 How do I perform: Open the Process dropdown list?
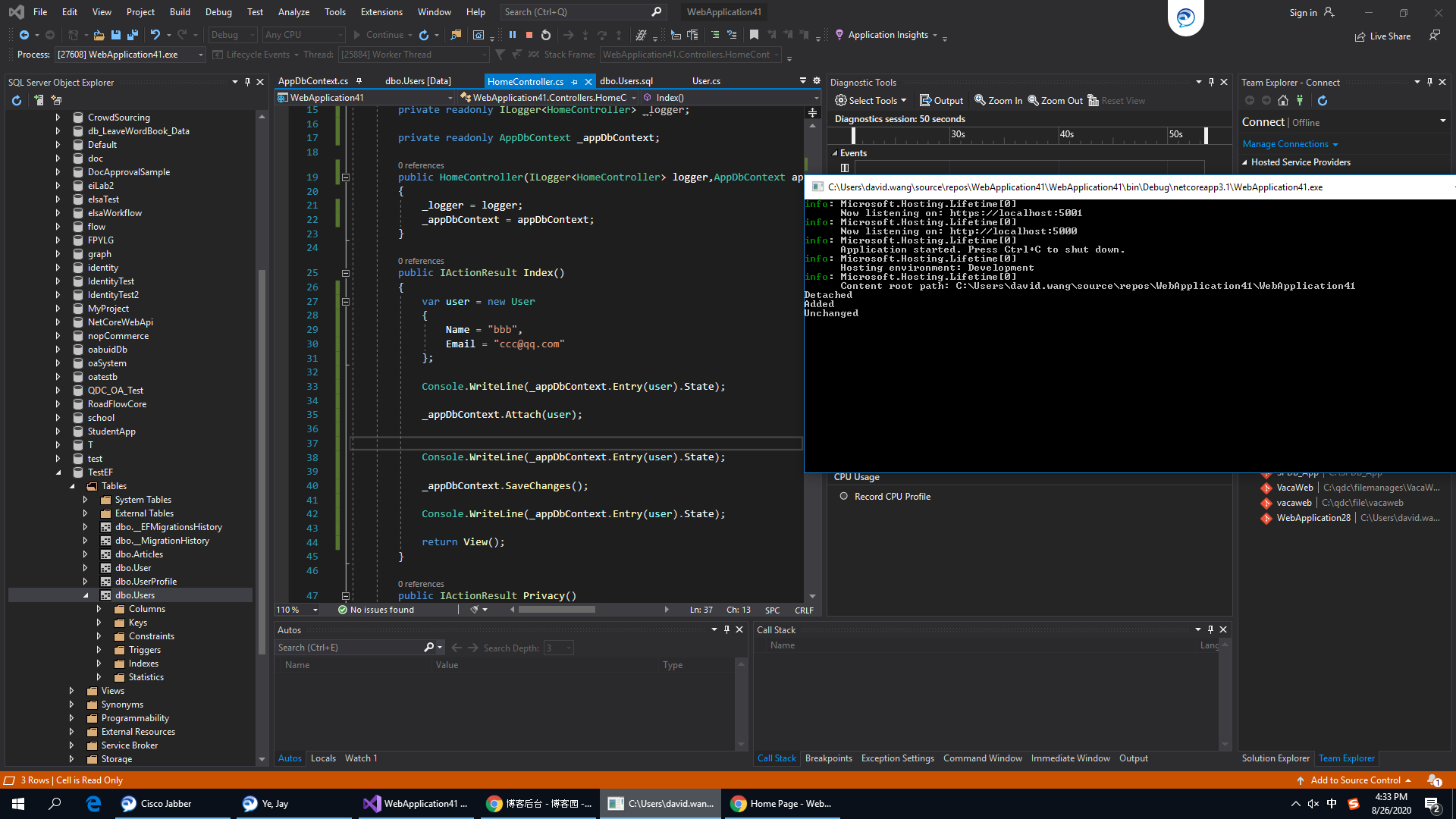click(x=200, y=55)
